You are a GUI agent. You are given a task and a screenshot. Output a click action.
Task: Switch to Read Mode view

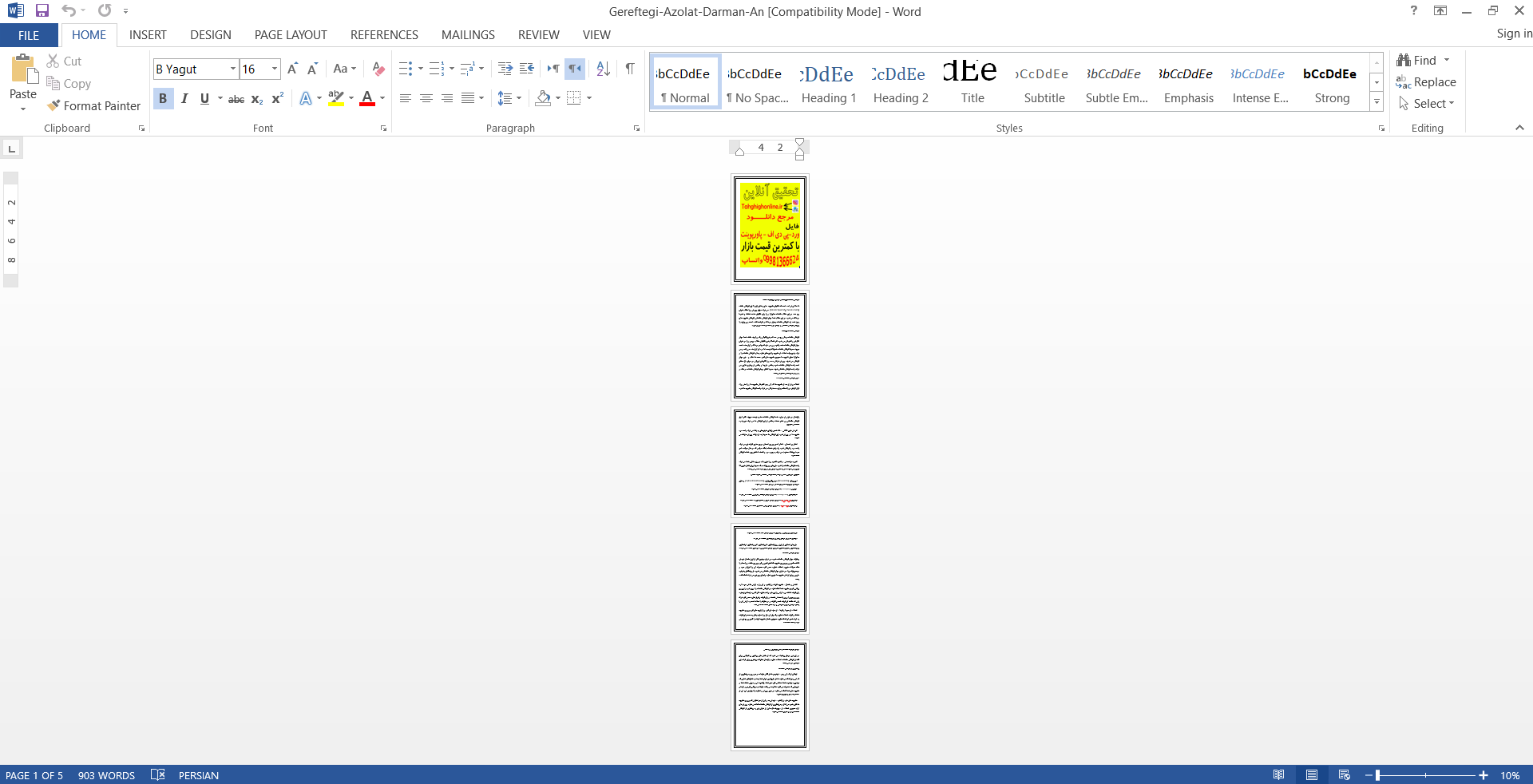pos(1278,774)
